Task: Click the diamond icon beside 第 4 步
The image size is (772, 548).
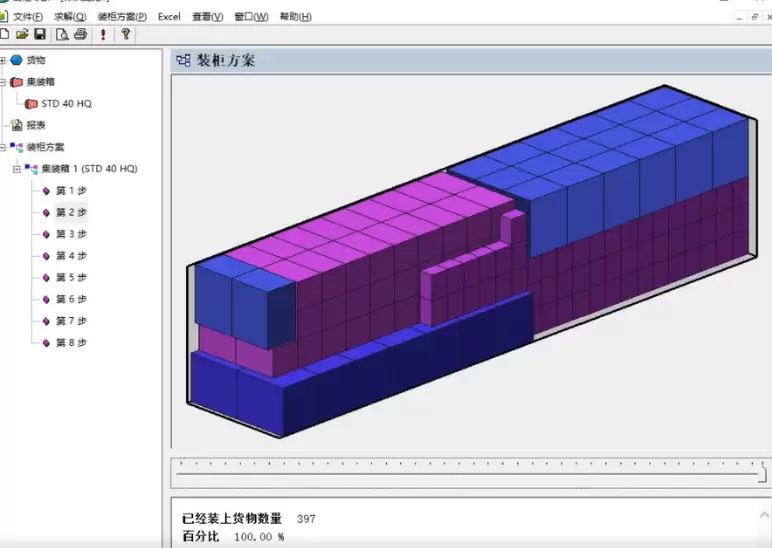Action: coord(46,256)
